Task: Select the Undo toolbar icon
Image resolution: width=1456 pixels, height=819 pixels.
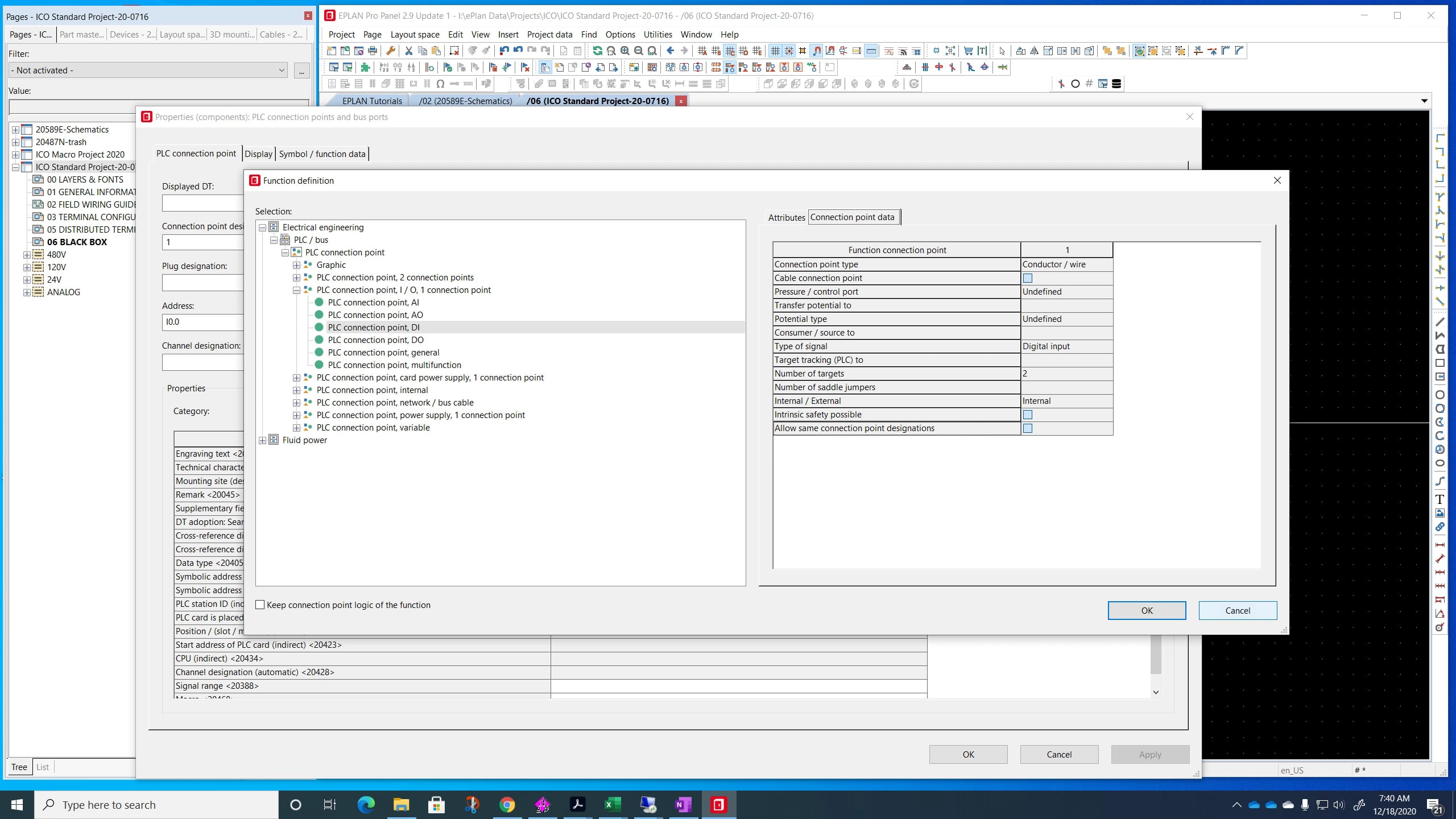Action: [x=503, y=51]
